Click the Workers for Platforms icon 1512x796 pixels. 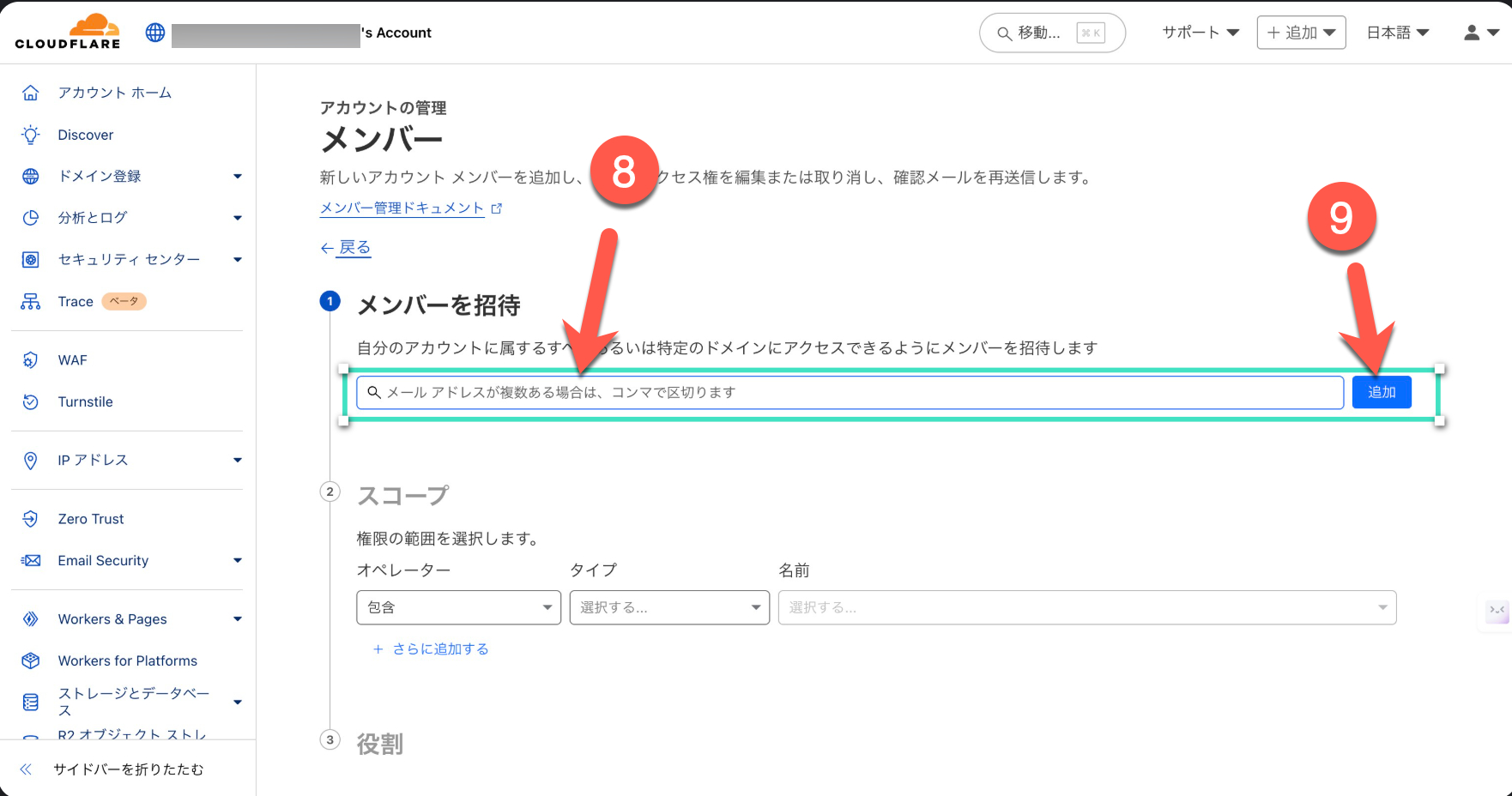coord(31,660)
